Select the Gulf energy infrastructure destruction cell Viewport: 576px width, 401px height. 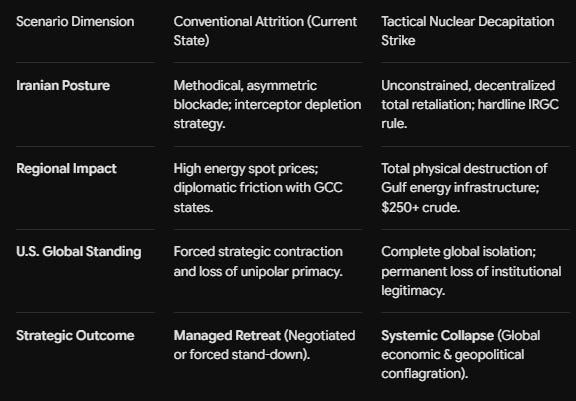[464, 188]
